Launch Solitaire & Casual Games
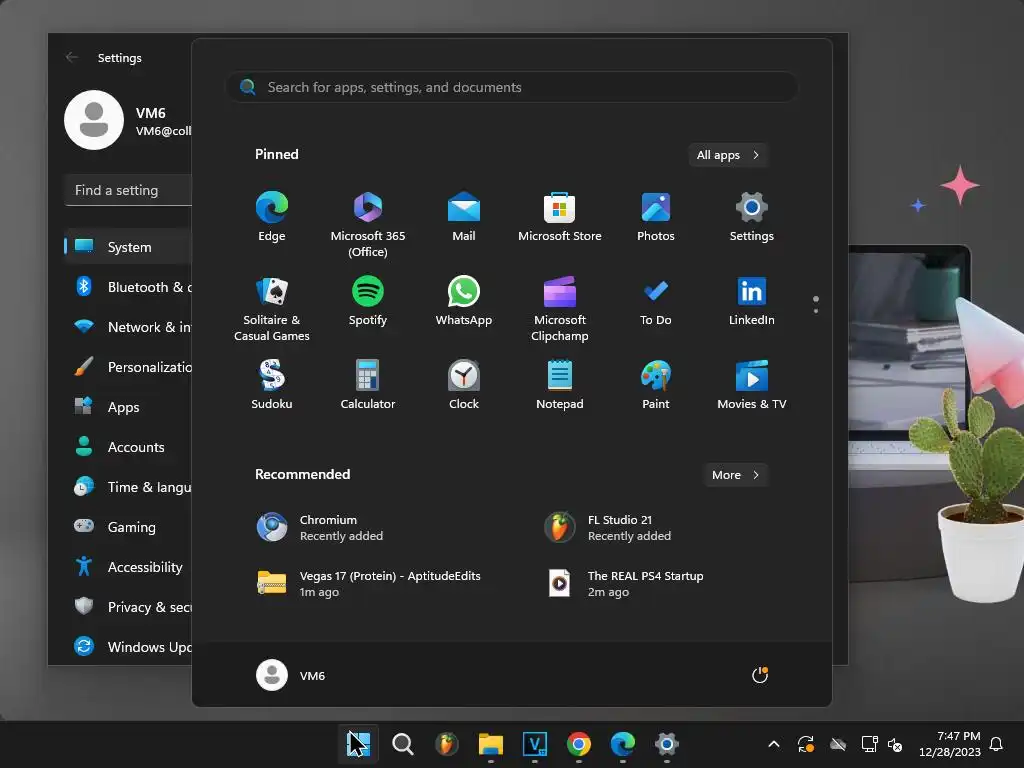The image size is (1024, 768). tap(272, 308)
